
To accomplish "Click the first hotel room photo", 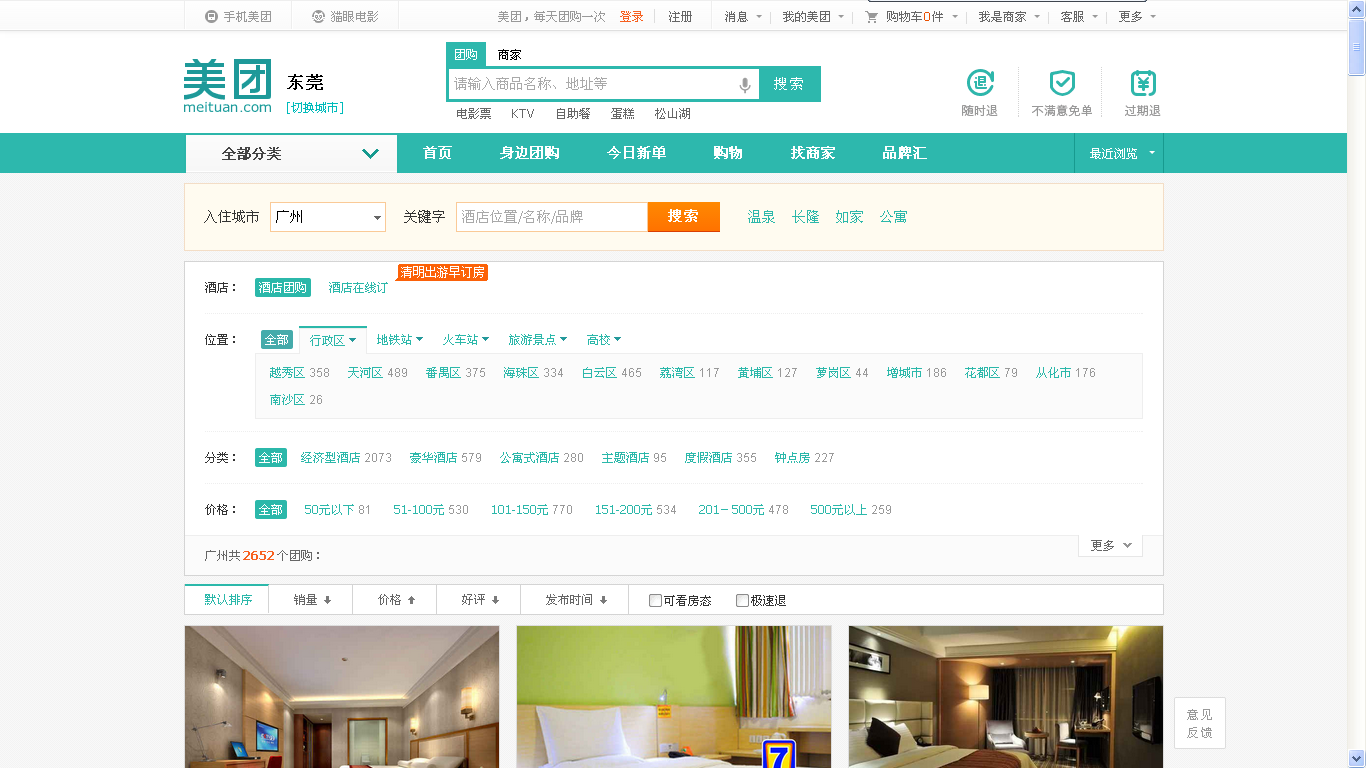I will pyautogui.click(x=341, y=697).
